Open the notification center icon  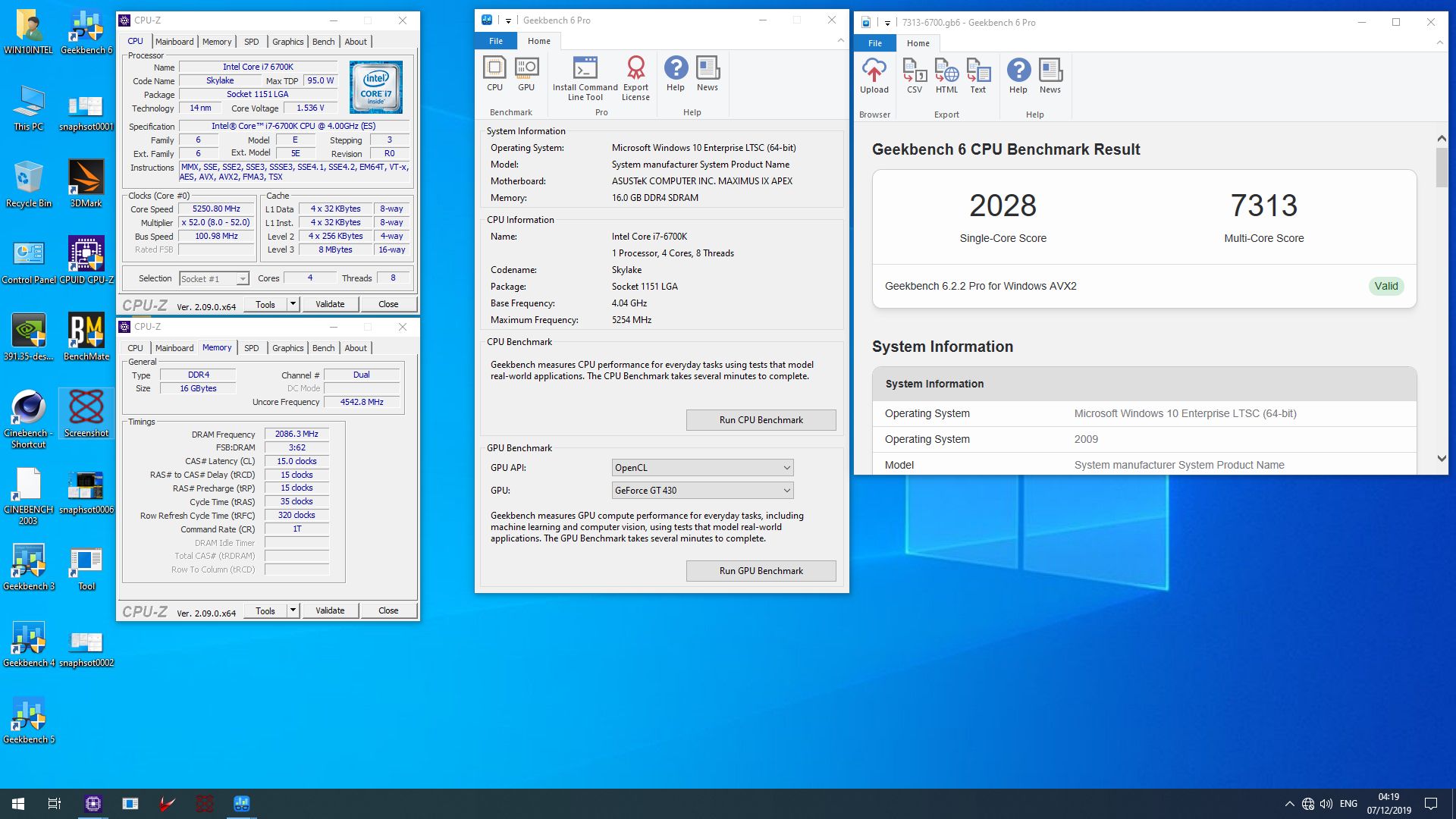1431,804
